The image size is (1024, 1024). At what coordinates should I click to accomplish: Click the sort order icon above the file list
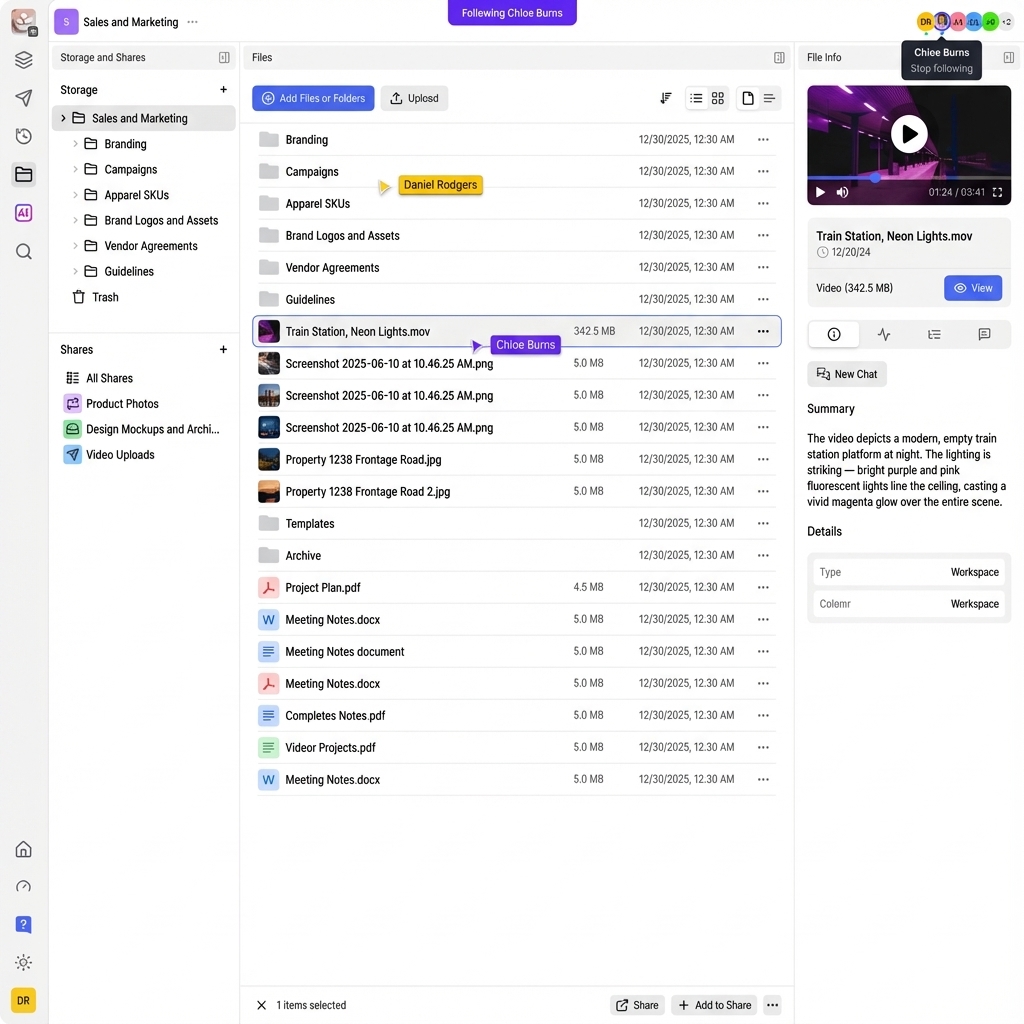coord(666,98)
